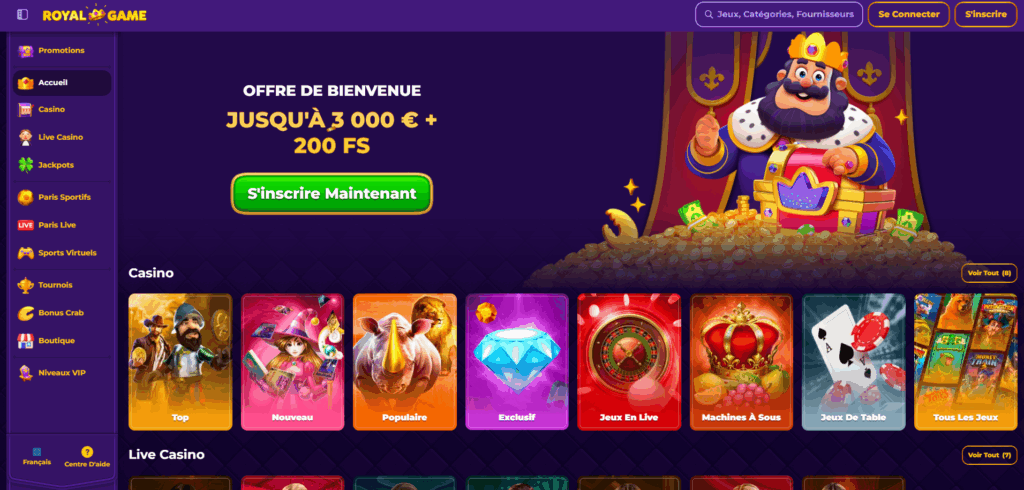The width and height of the screenshot is (1024, 490).
Task: Open the Machines À Sous category tile
Action: click(741, 362)
